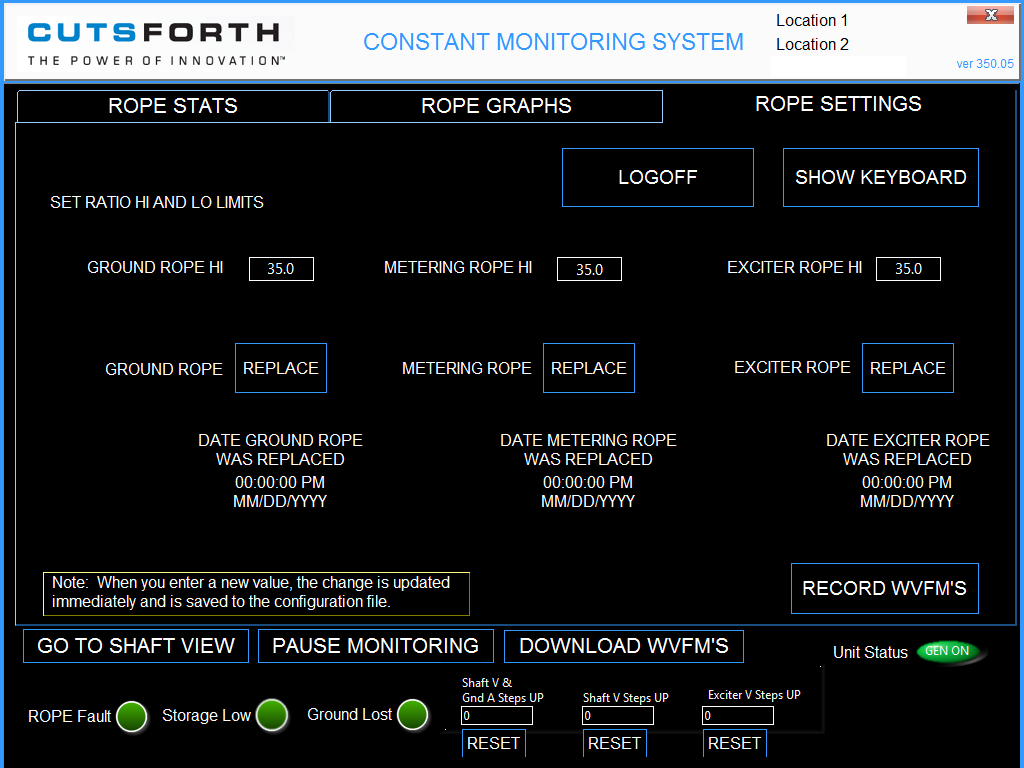Click the metering rope replaced date MM/DD/YYYY
This screenshot has width=1024, height=768.
[588, 502]
